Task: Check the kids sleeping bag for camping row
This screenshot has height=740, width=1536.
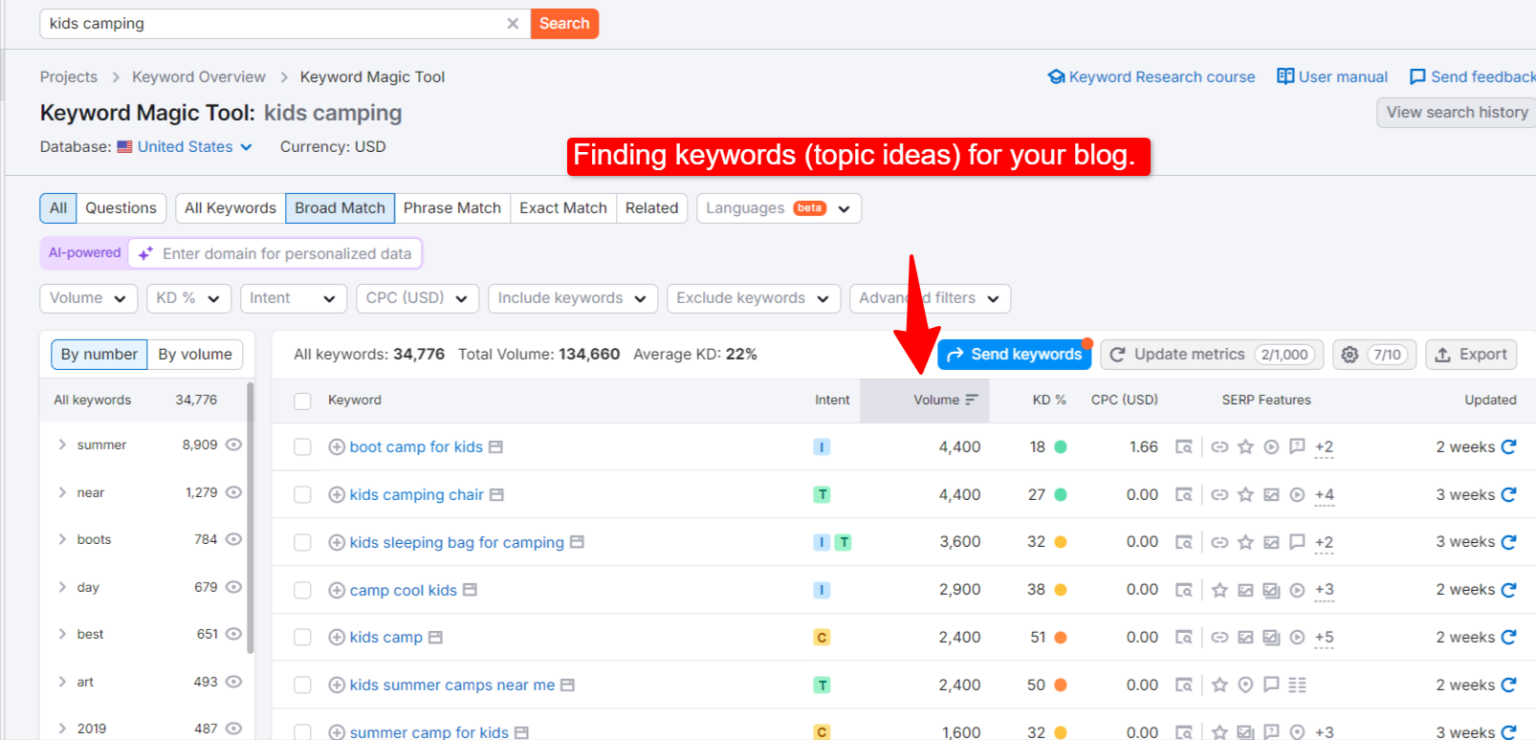Action: [302, 542]
